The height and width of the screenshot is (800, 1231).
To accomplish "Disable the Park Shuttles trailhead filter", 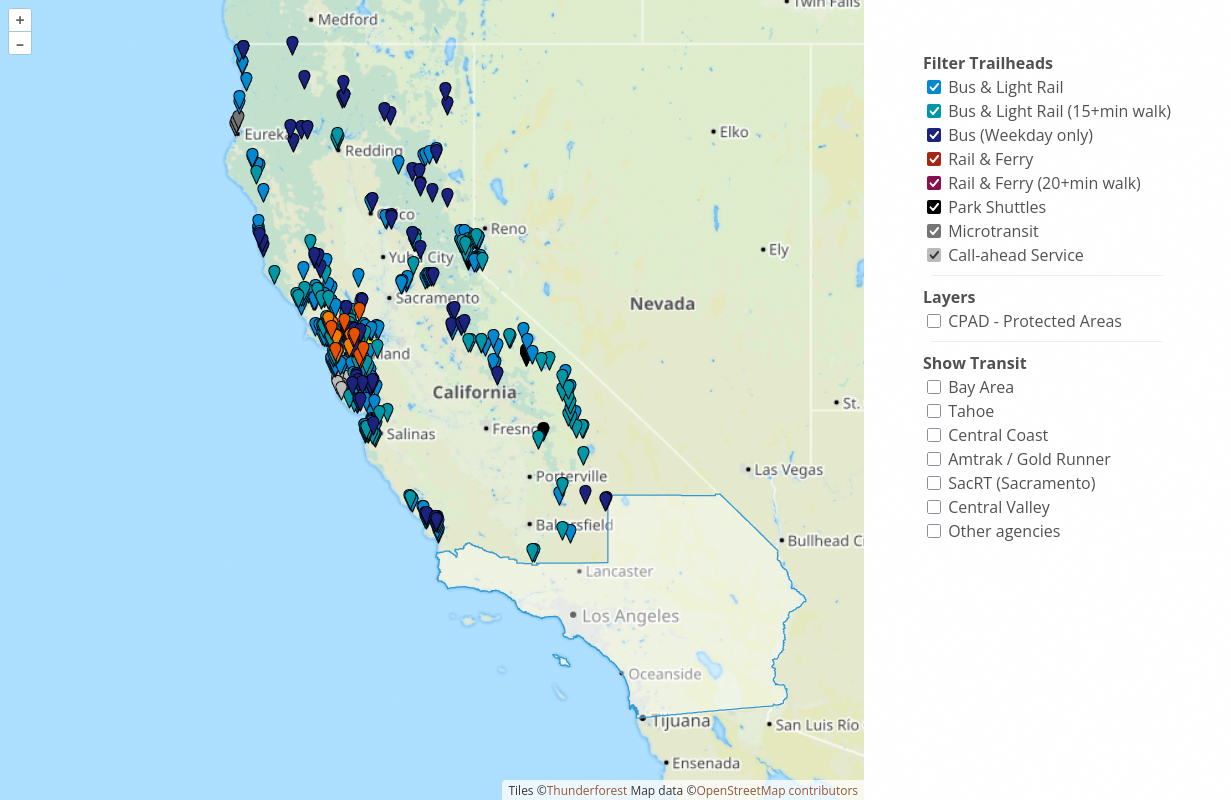I will (934, 207).
